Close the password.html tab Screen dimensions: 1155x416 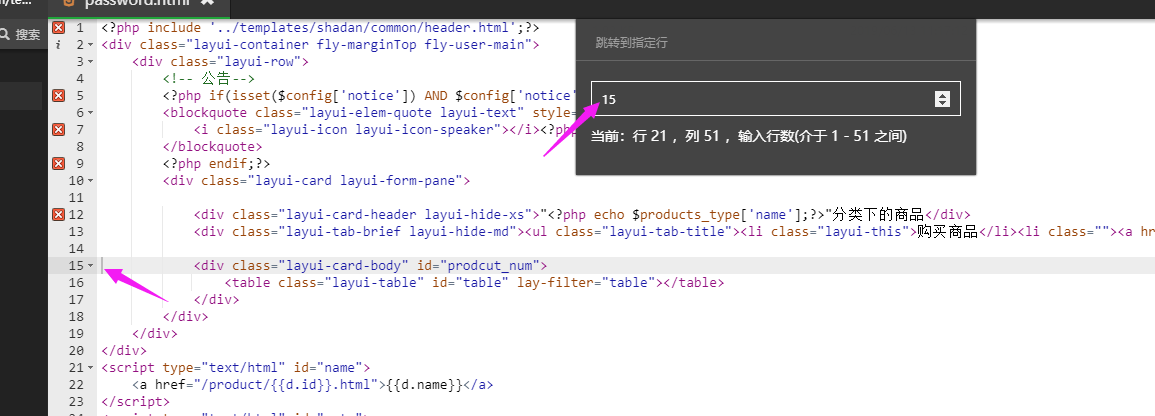click(x=208, y=2)
